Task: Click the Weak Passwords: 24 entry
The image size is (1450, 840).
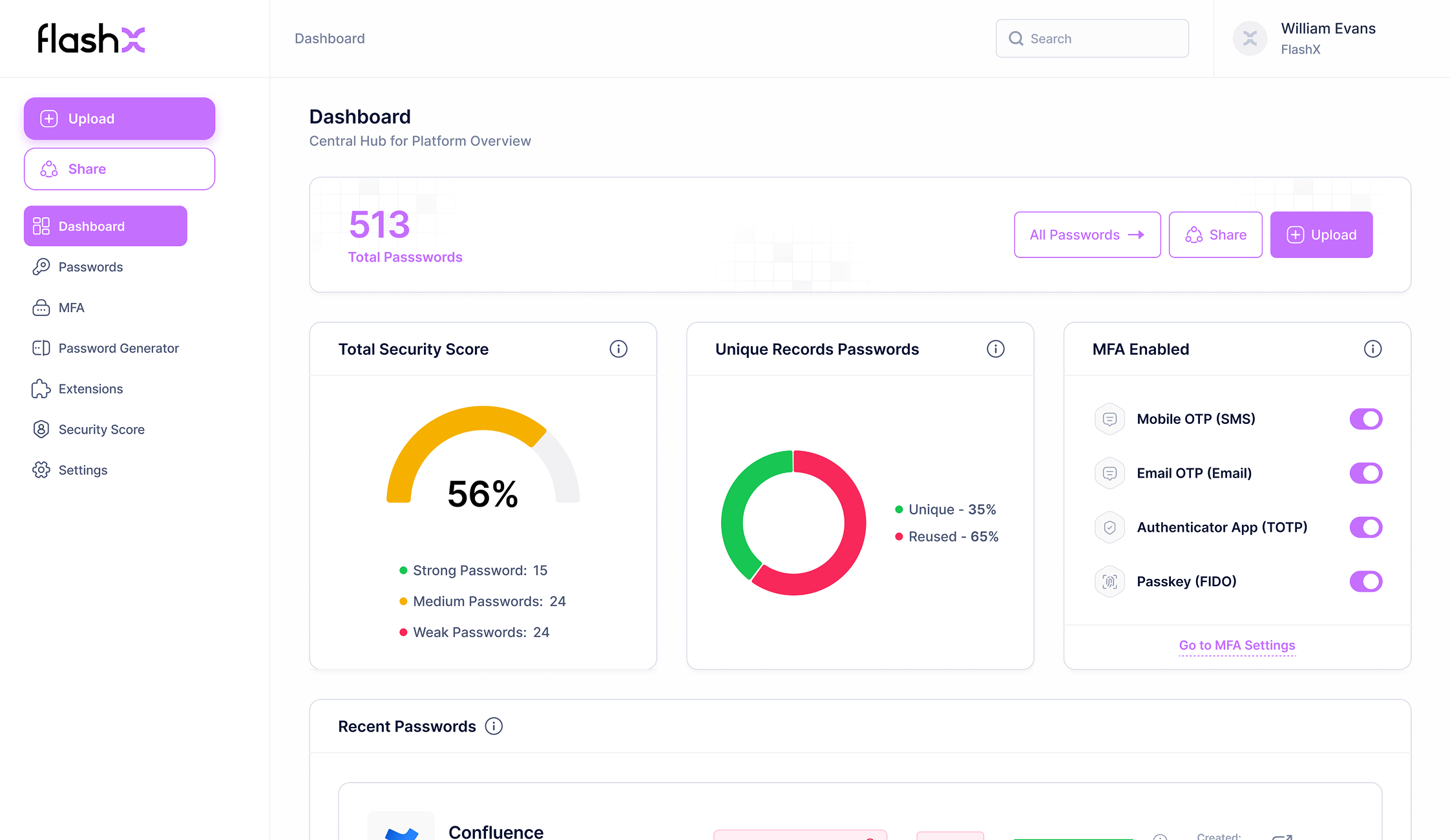Action: 474,633
